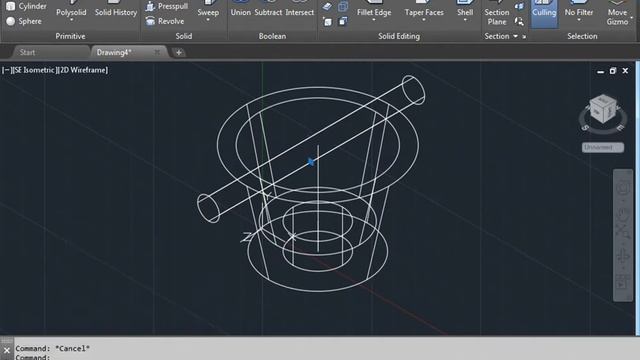Add a new drawing tab
The width and height of the screenshot is (640, 360).
[179, 52]
